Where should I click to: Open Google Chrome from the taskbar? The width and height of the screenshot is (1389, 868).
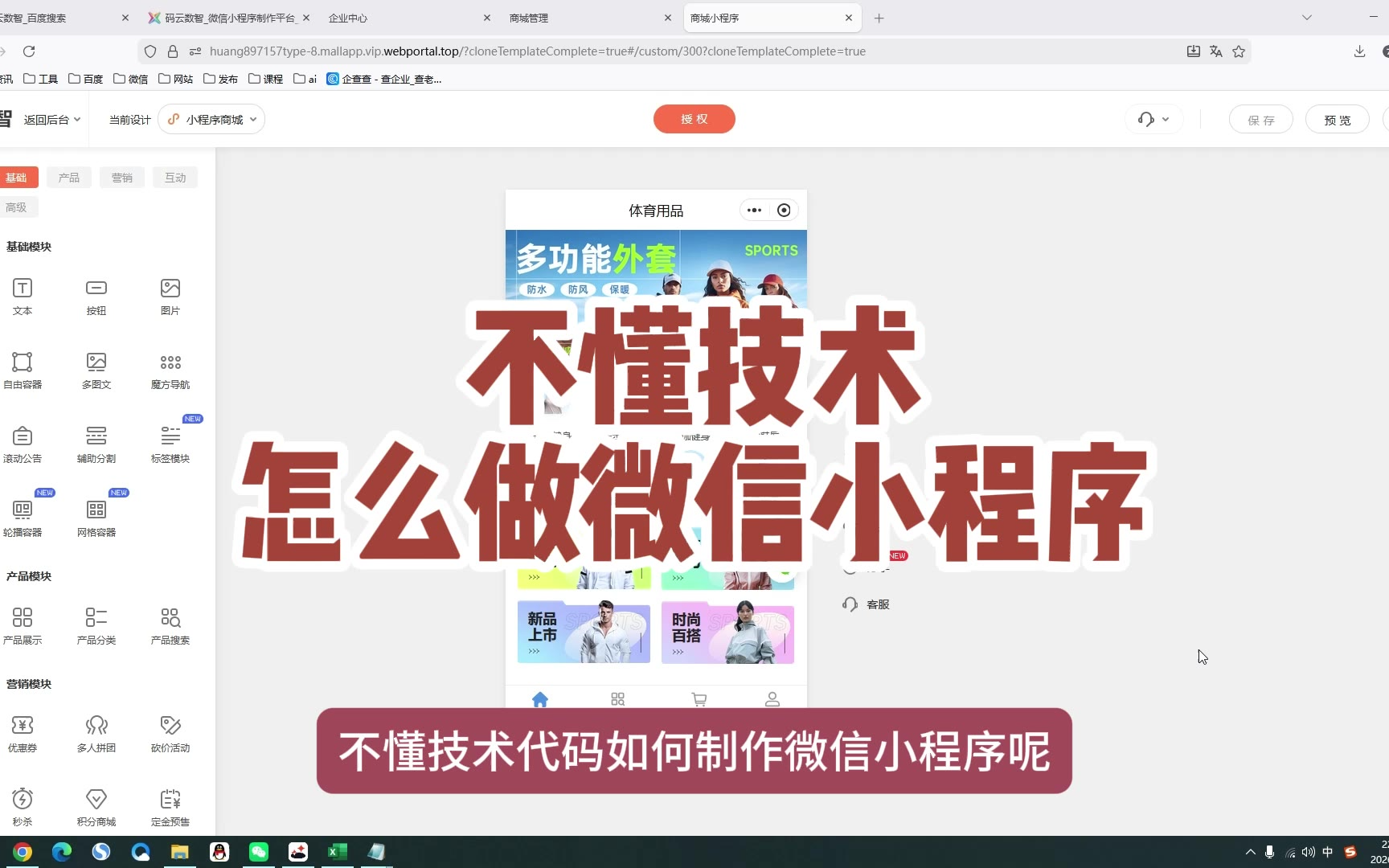[x=23, y=852]
